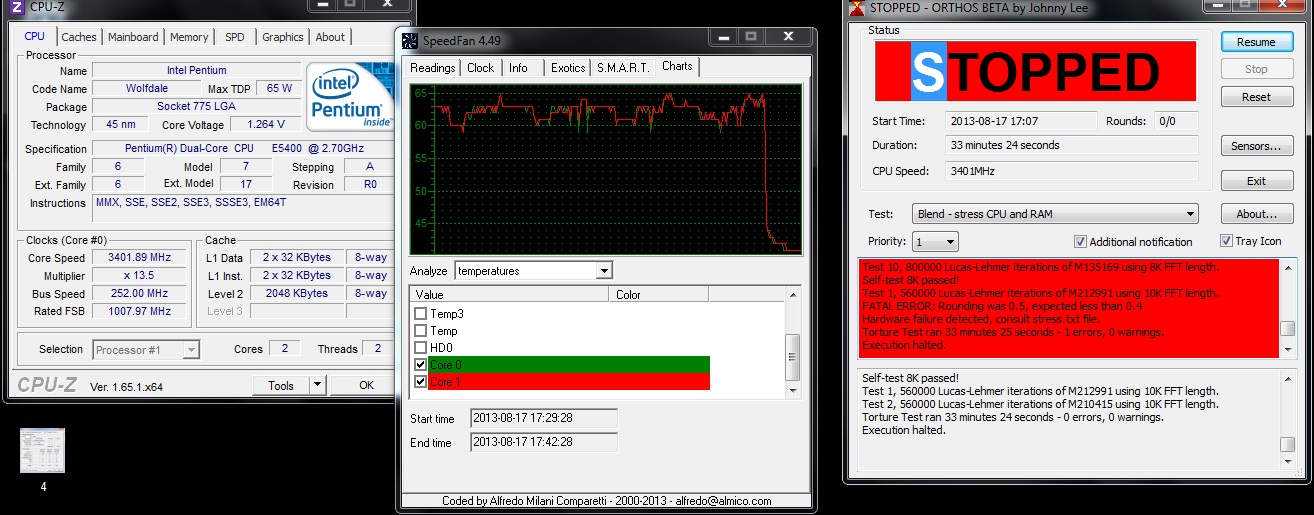Switch to SpeedFan Clock tab
1314x515 pixels.
(x=481, y=68)
